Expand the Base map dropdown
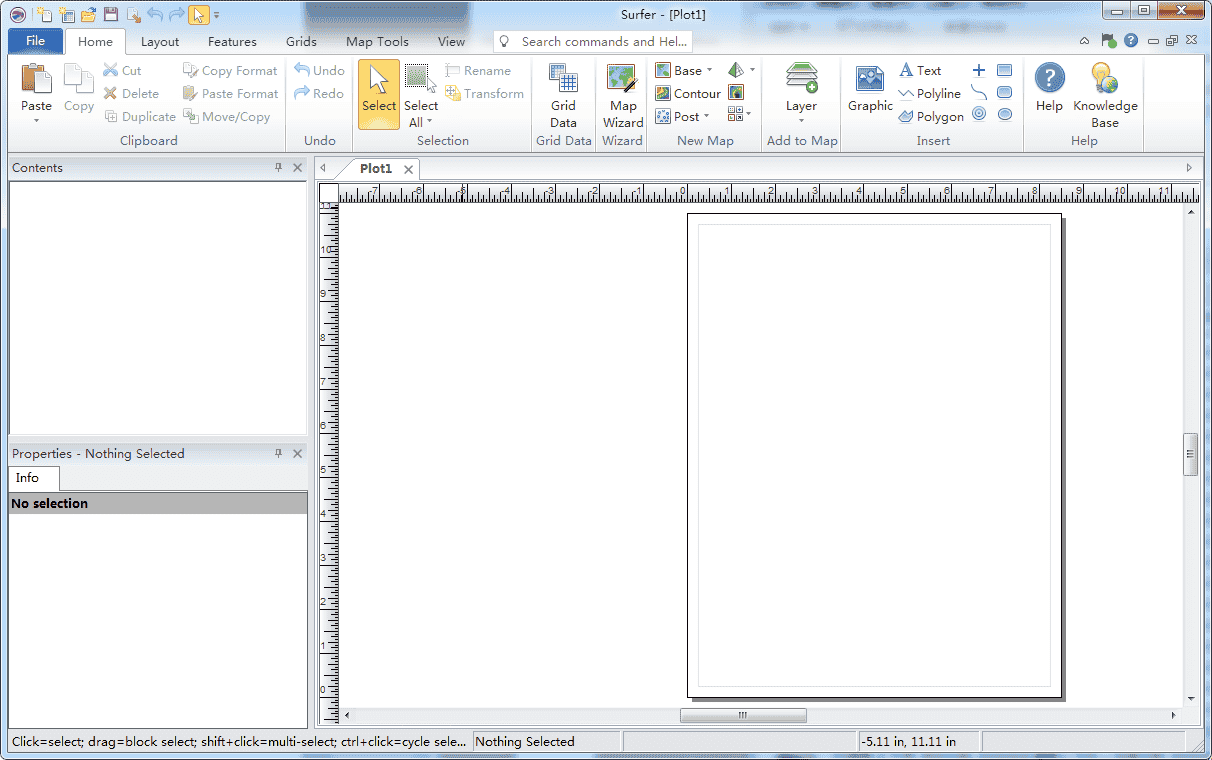Screen dimensions: 1212x760 709,71
